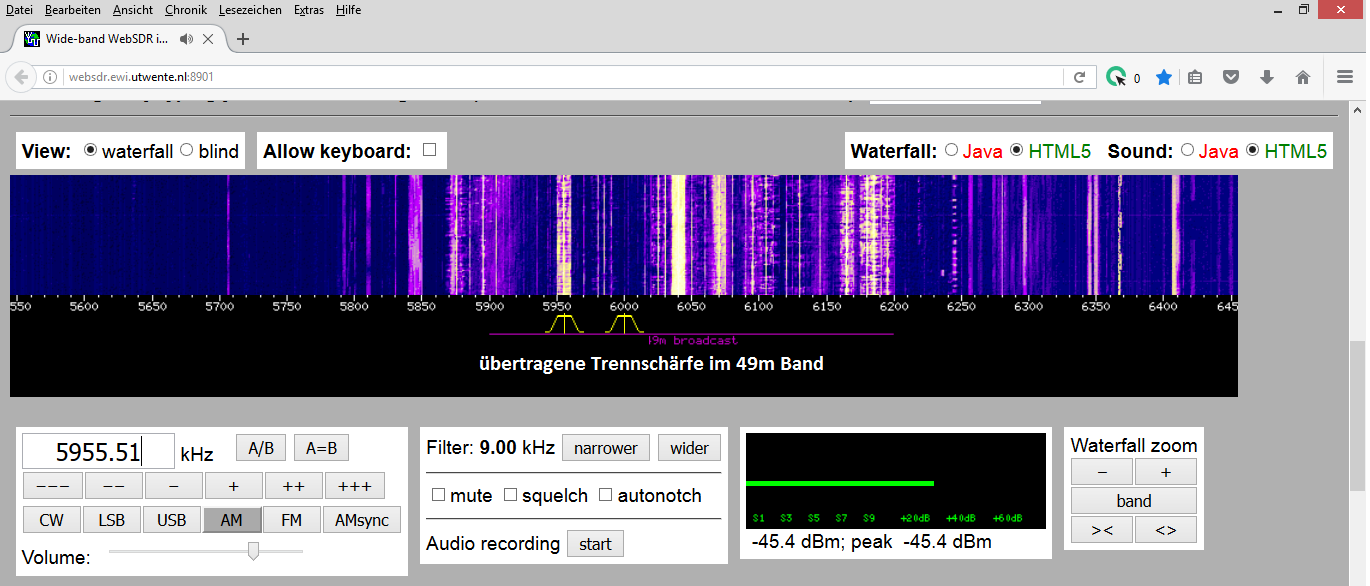Click the bookmark star icon
The height and width of the screenshot is (586, 1370).
pos(1164,78)
